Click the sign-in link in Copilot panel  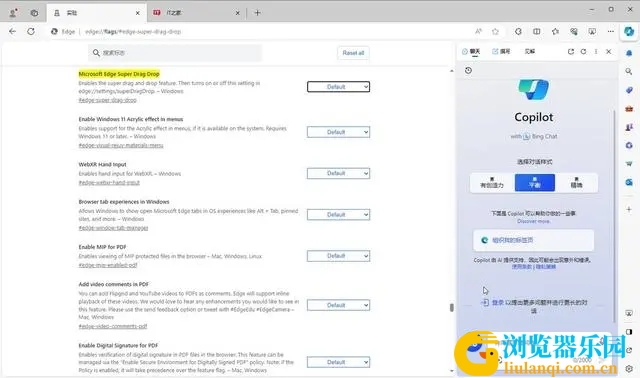pos(497,302)
